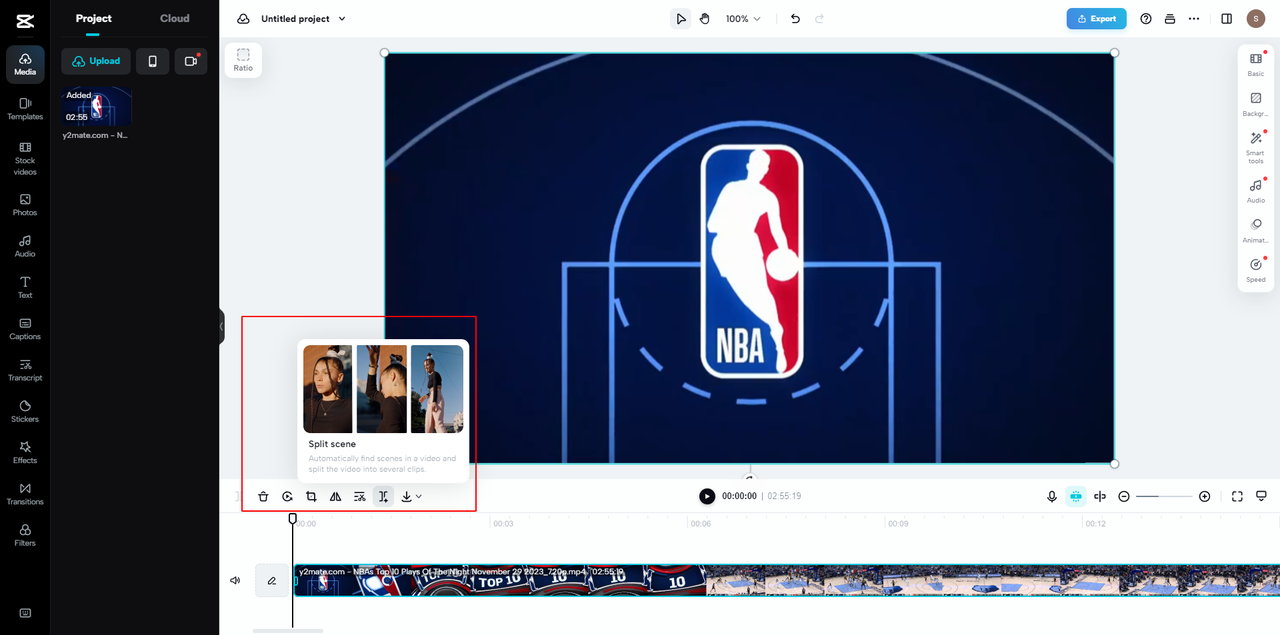Open the user profile avatar
This screenshot has height=635, width=1280.
[x=1255, y=19]
